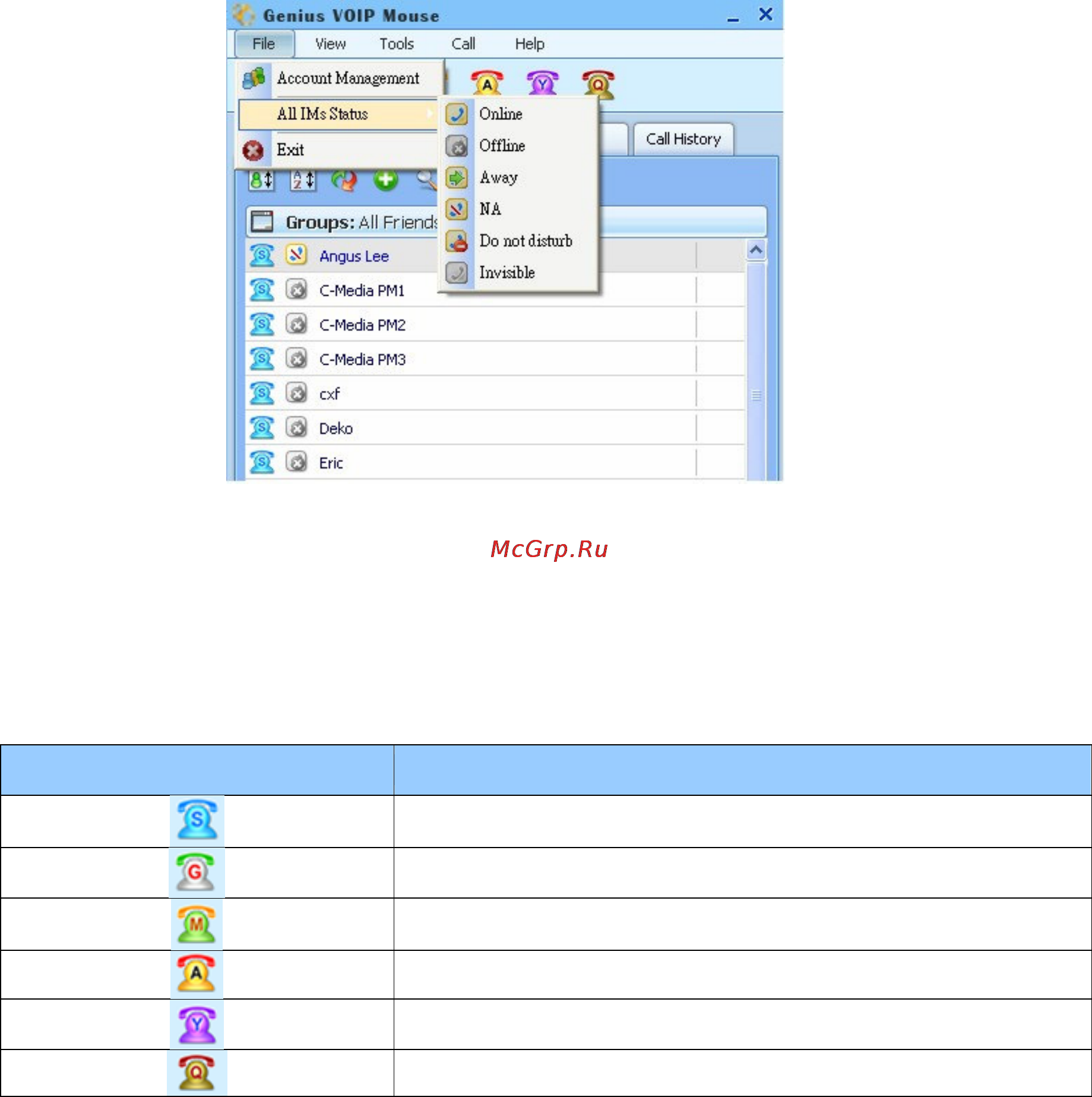Click the Google Talk 'G' table icon
Screen dimensions: 1092x1097
coord(196,872)
